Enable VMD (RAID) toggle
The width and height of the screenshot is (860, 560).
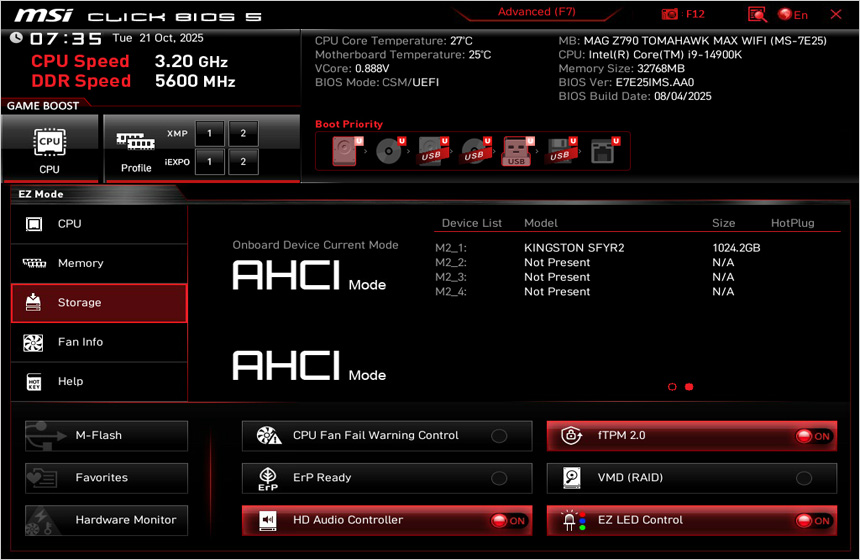click(x=803, y=478)
